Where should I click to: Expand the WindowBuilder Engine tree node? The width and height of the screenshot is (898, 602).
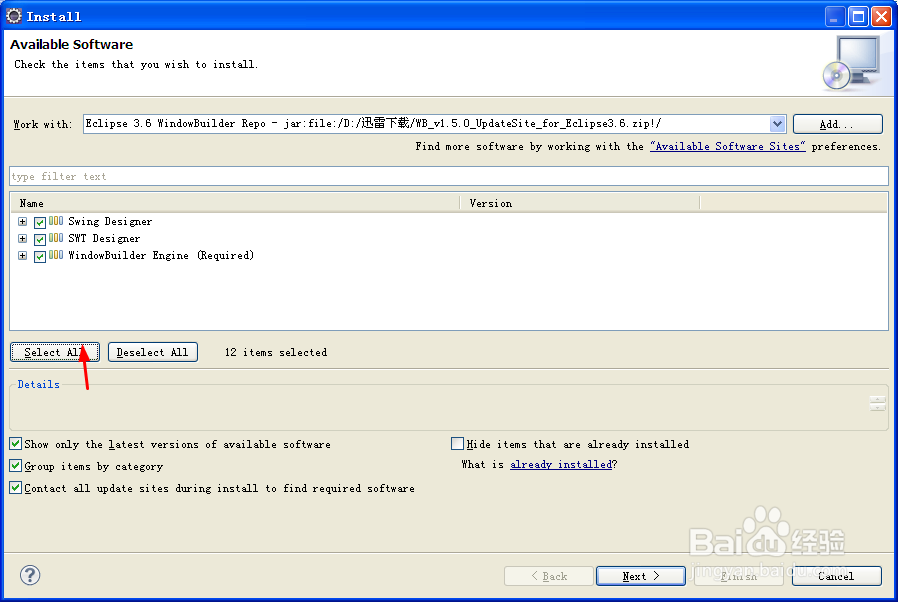tap(22, 256)
